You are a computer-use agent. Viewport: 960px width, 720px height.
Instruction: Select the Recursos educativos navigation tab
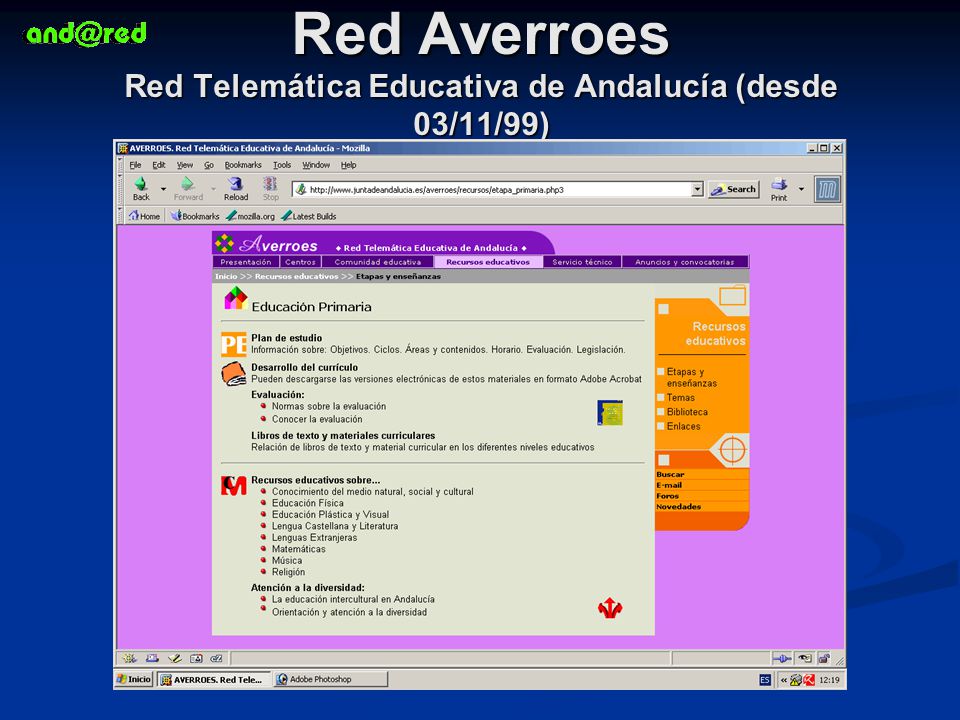point(488,262)
